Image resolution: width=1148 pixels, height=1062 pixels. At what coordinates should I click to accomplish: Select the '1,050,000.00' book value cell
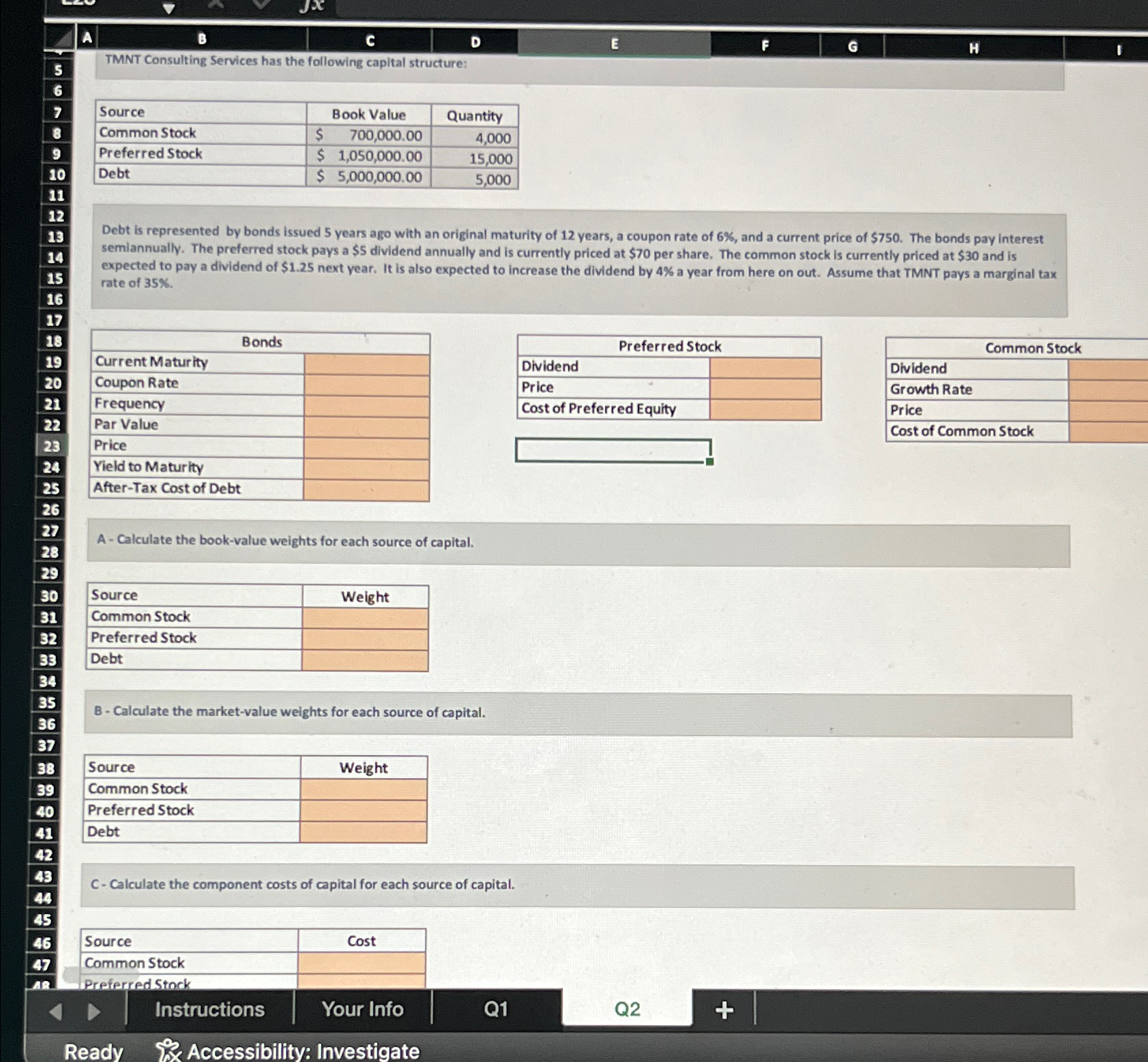(x=369, y=156)
